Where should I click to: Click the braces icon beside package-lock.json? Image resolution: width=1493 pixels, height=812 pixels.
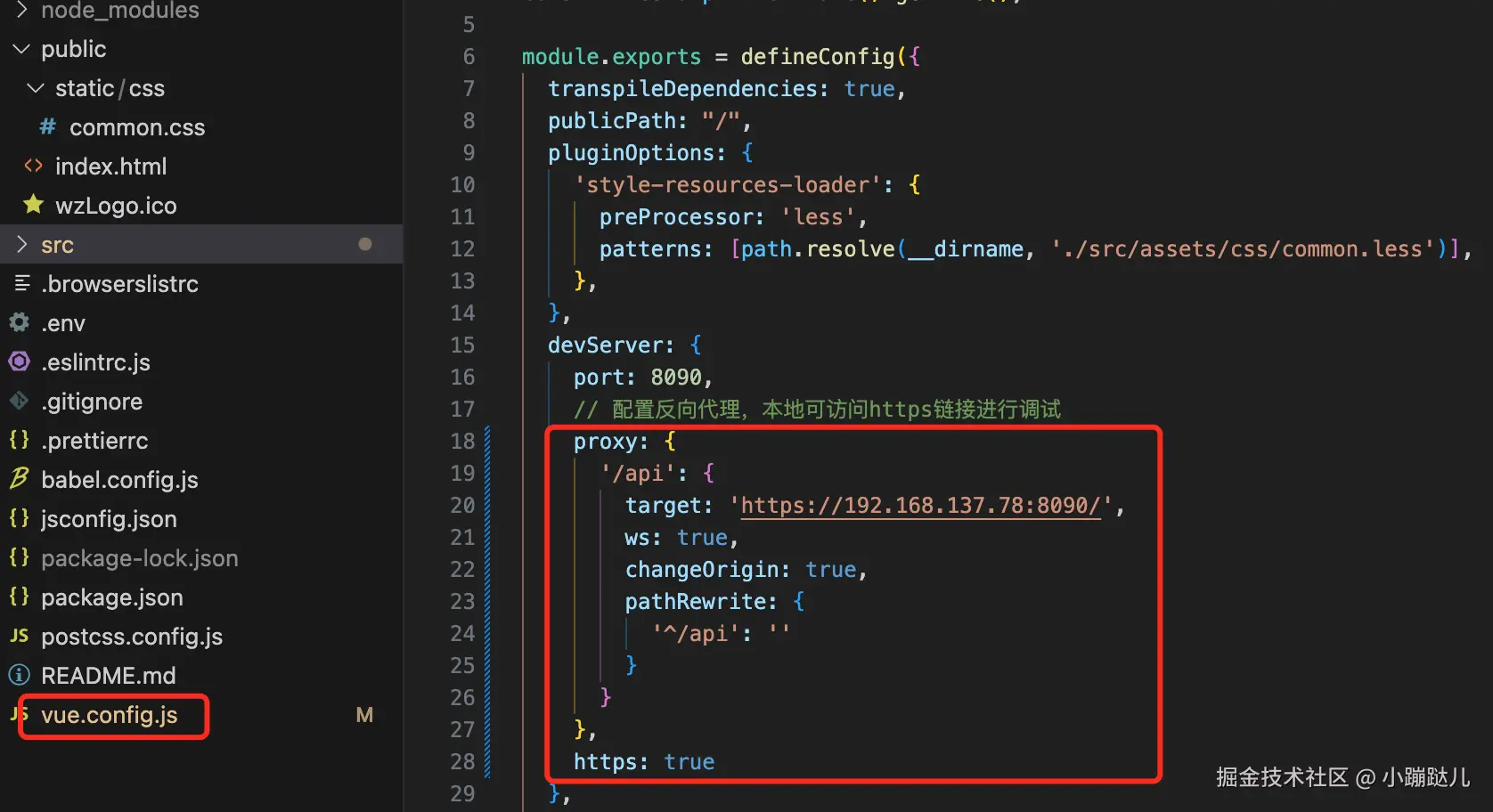point(19,557)
